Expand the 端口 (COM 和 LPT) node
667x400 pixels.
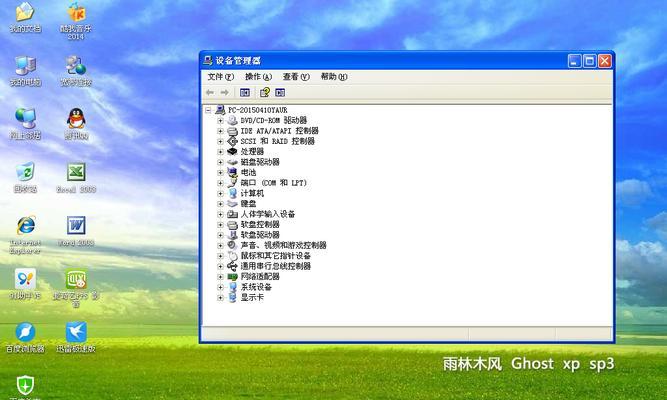pyautogui.click(x=220, y=183)
